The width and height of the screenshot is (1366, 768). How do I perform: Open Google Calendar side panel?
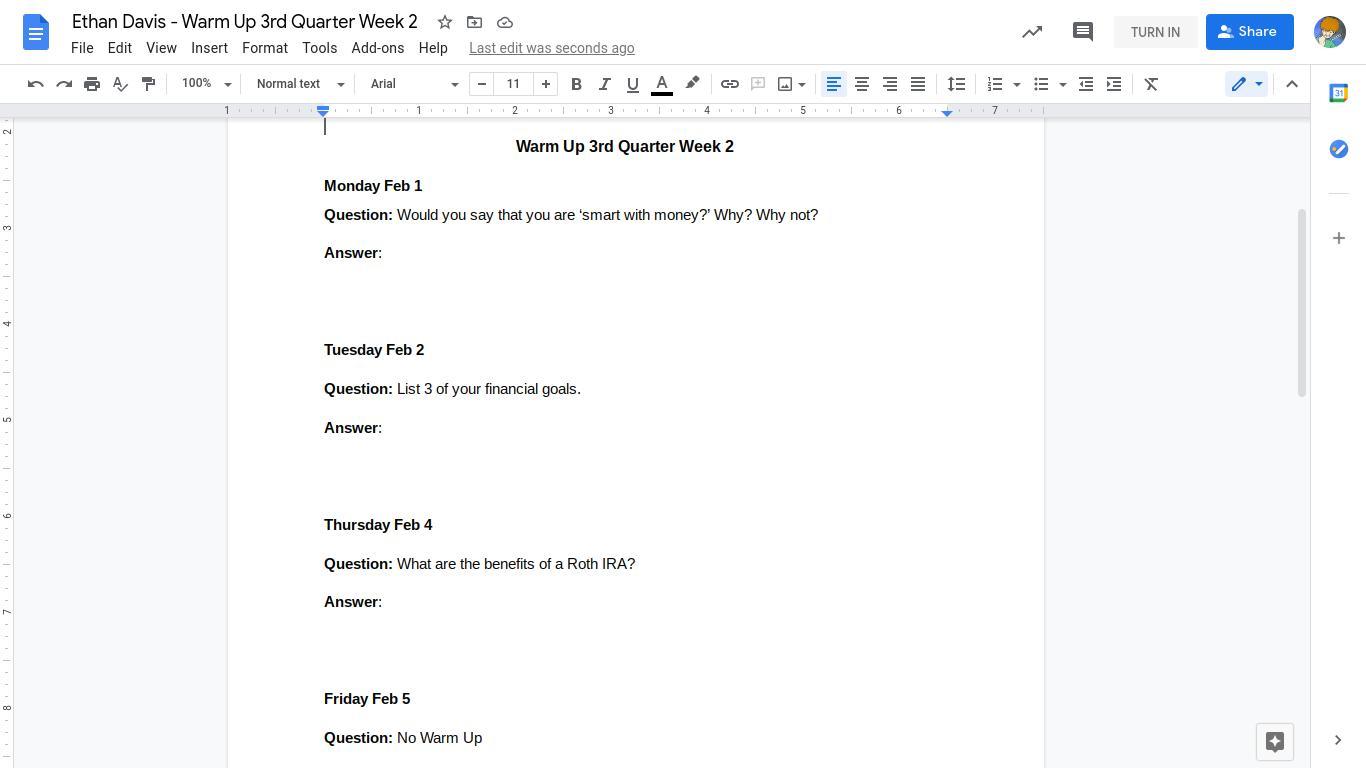[x=1338, y=93]
